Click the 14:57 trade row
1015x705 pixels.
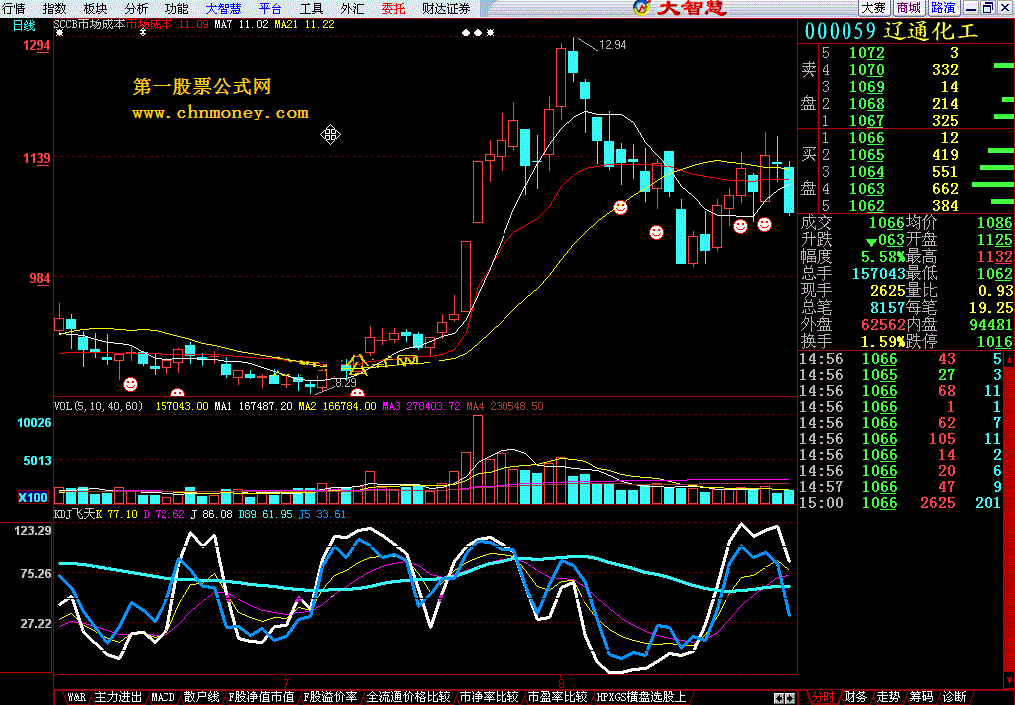point(901,486)
